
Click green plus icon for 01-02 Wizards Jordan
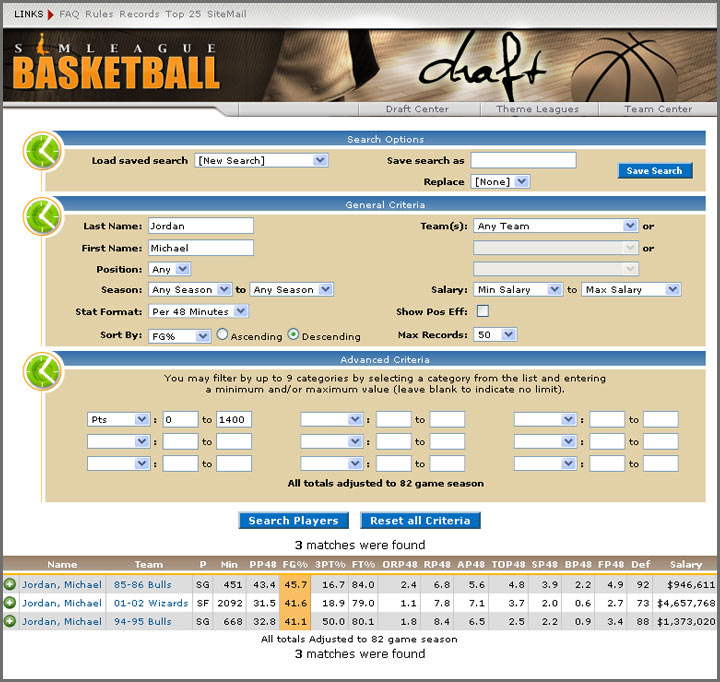(x=10, y=603)
